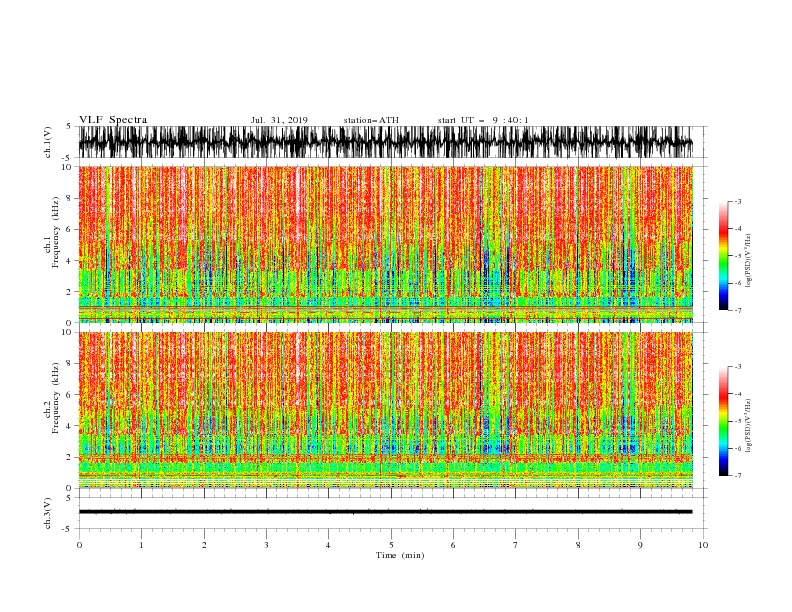The height and width of the screenshot is (612, 792).
Task: Click the "ch.1(V)" waveform axis label
Action: click(48, 142)
